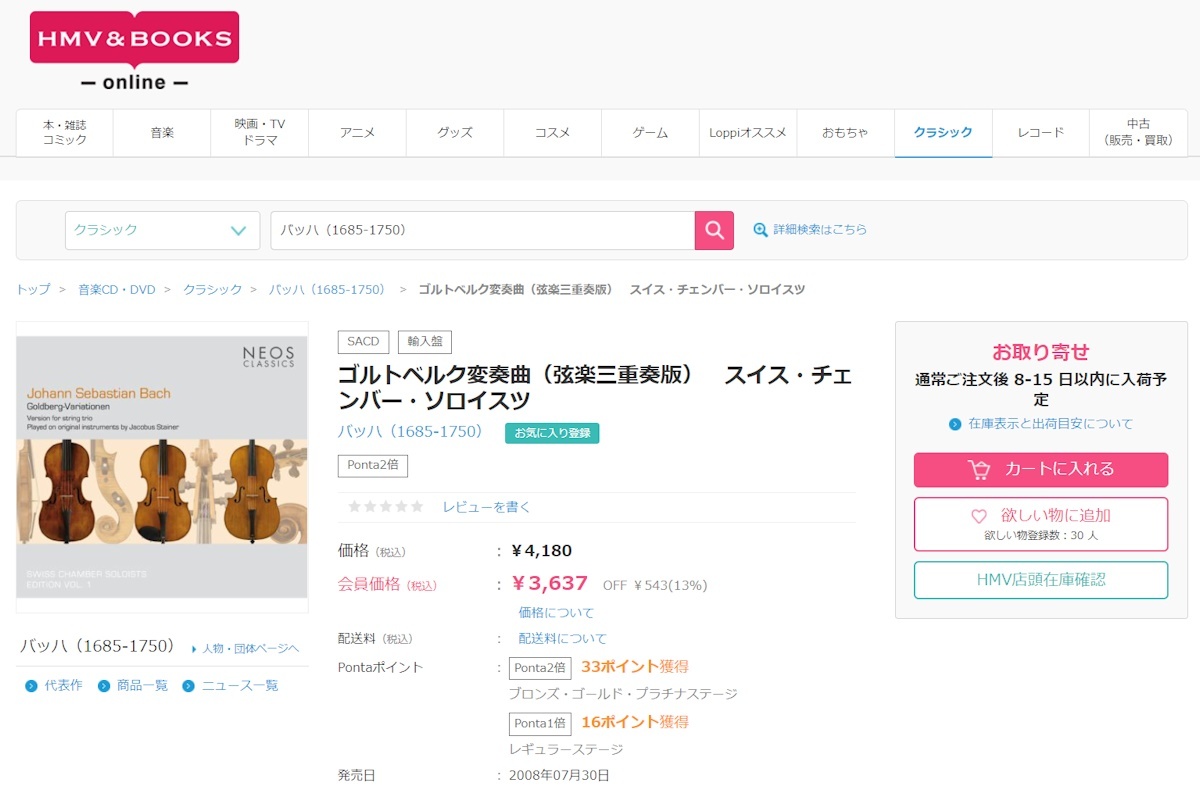Go to クラシック in breadcrumb

coord(212,290)
